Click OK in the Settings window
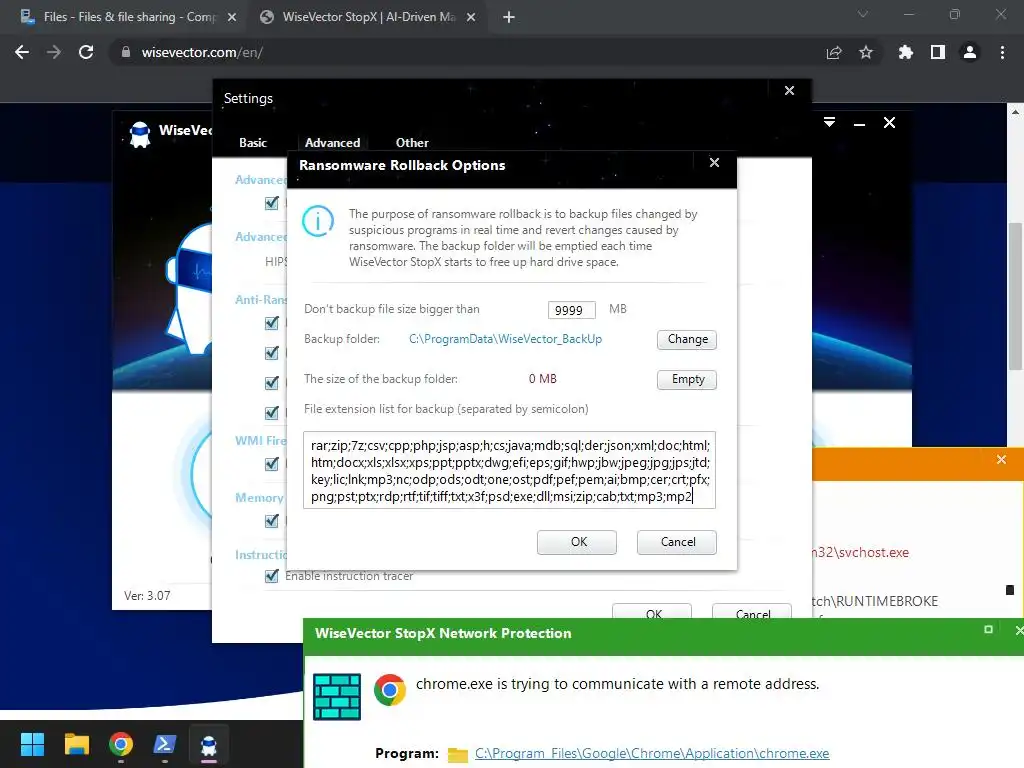The height and width of the screenshot is (768, 1024). pyautogui.click(x=652, y=612)
